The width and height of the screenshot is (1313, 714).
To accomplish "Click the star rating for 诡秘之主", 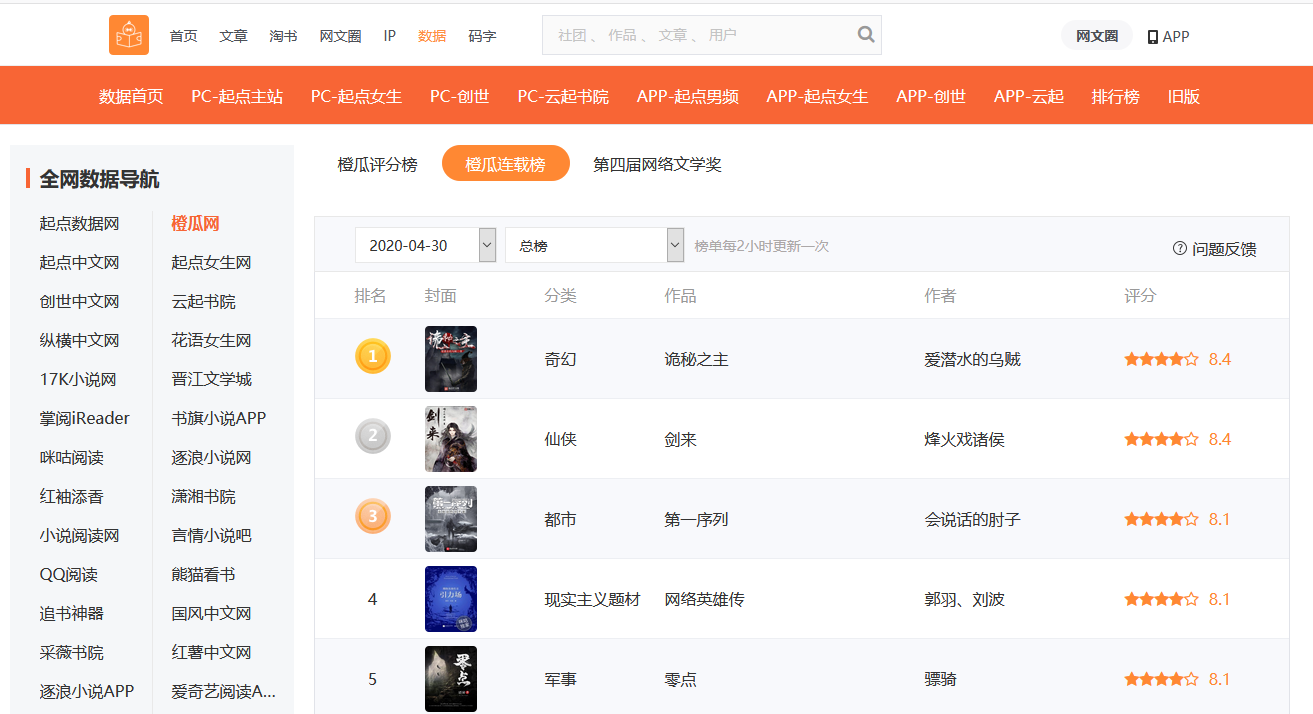I will pos(1161,359).
